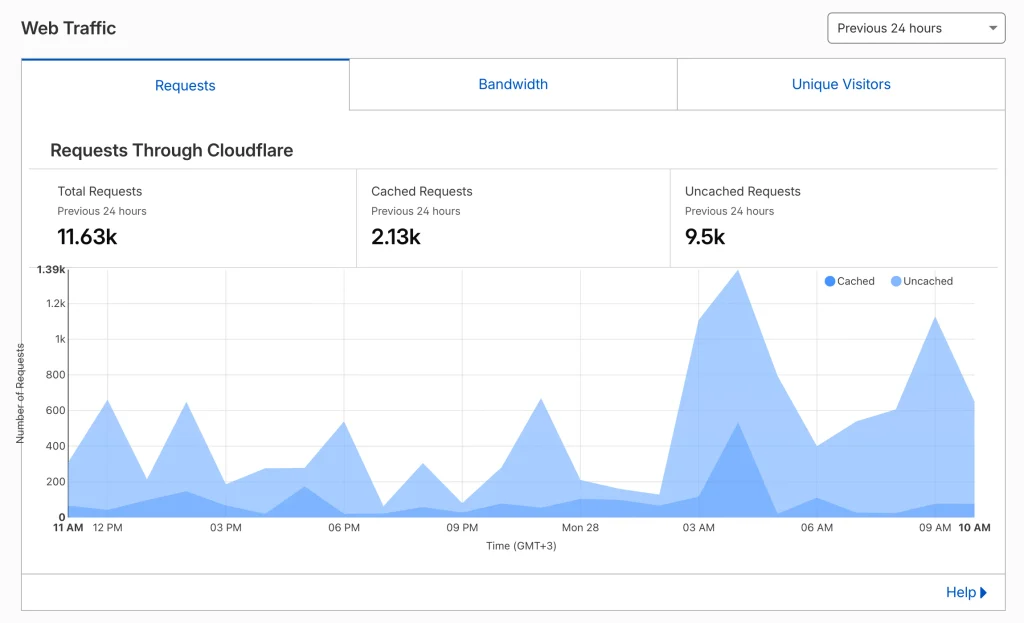Viewport: 1024px width, 623px height.
Task: Click the 1.2k y-axis label
Action: 56,304
